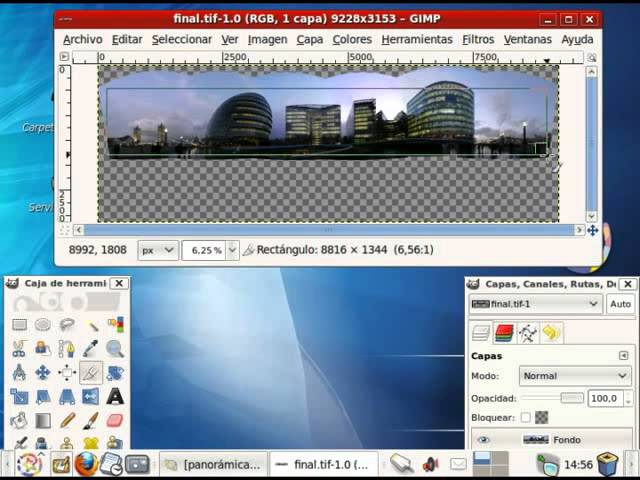640x480 pixels.
Task: Select the Scissors Select tool
Action: [19, 349]
